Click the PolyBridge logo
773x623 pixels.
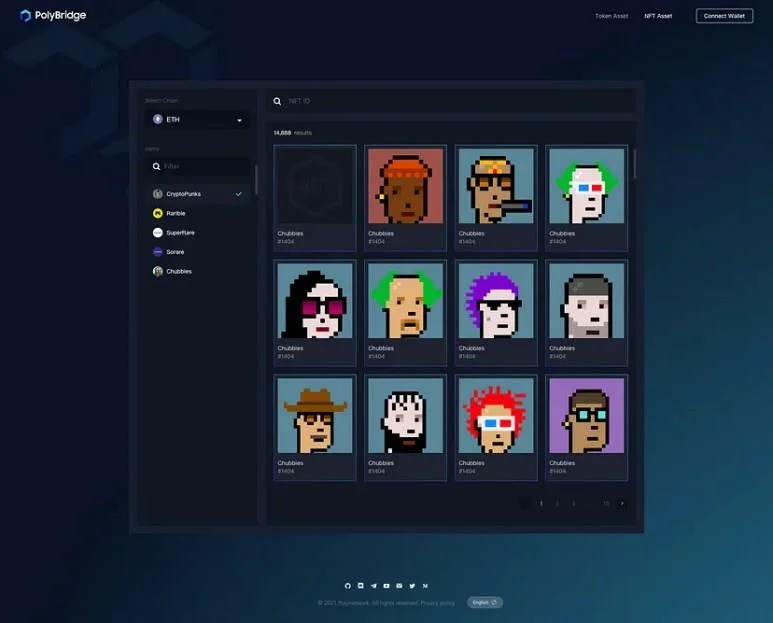(53, 15)
